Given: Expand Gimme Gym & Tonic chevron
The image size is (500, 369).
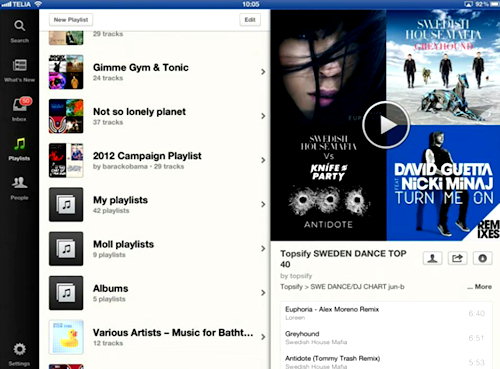Looking at the screenshot, I should pos(263,72).
